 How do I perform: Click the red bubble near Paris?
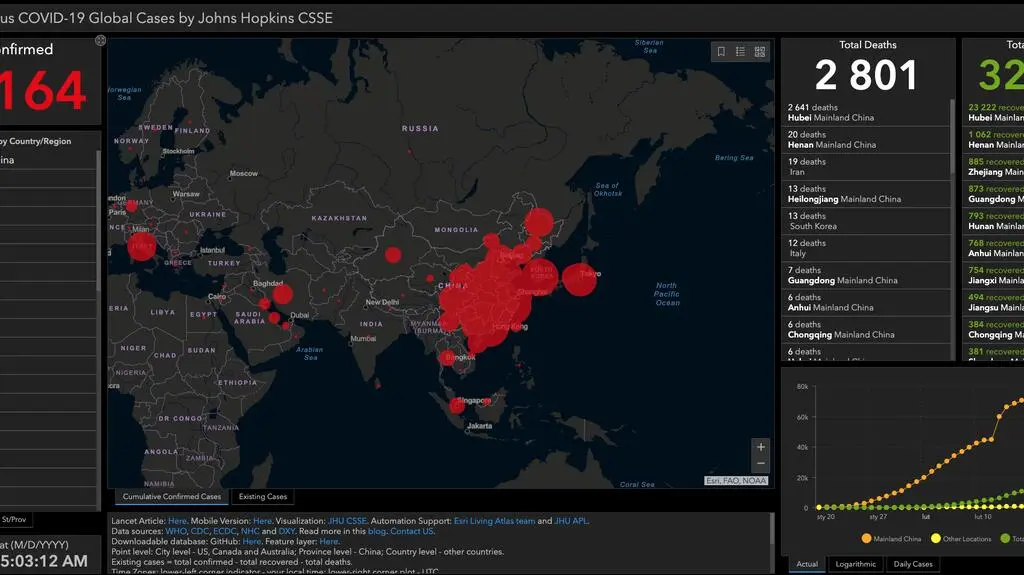click(x=132, y=206)
